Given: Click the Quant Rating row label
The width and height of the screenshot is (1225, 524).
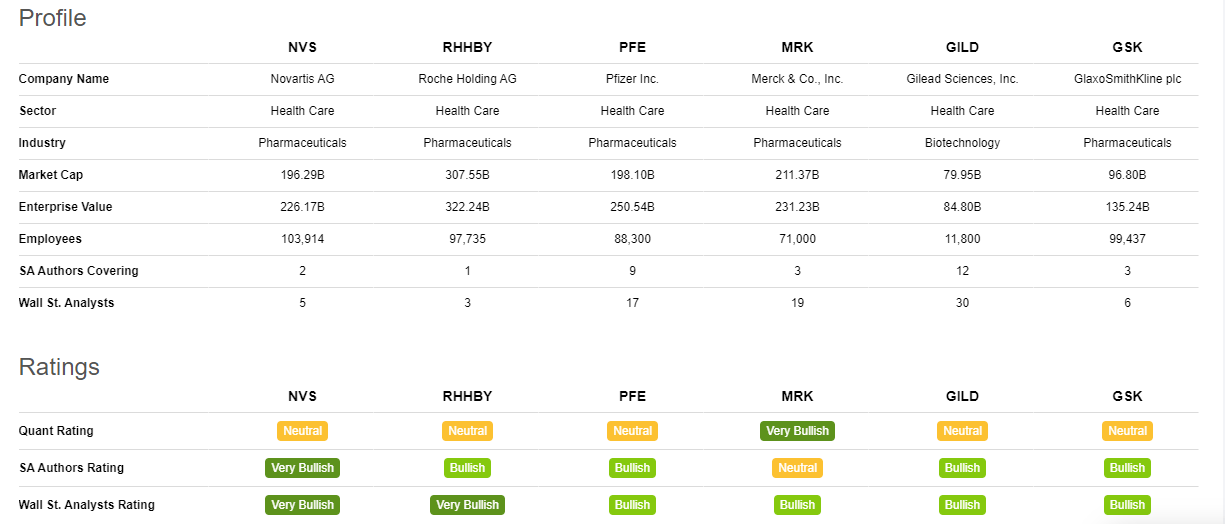Looking at the screenshot, I should pos(56,431).
